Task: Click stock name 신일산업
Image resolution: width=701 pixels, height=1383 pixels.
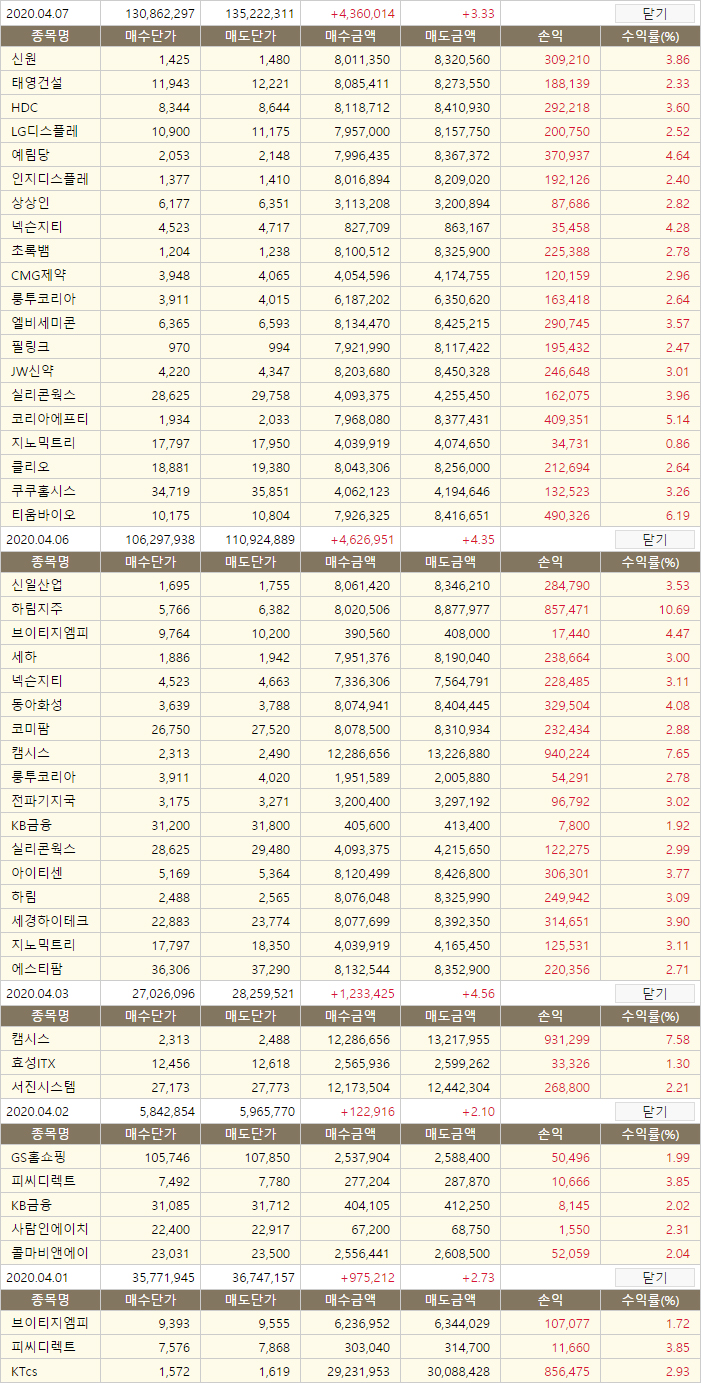Action: 36,585
